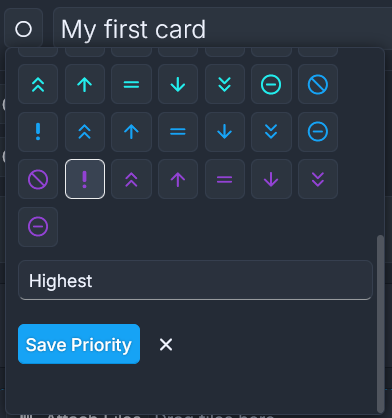Select the teal double chevron up icon
Viewport: 392px width, 418px height.
38,84
